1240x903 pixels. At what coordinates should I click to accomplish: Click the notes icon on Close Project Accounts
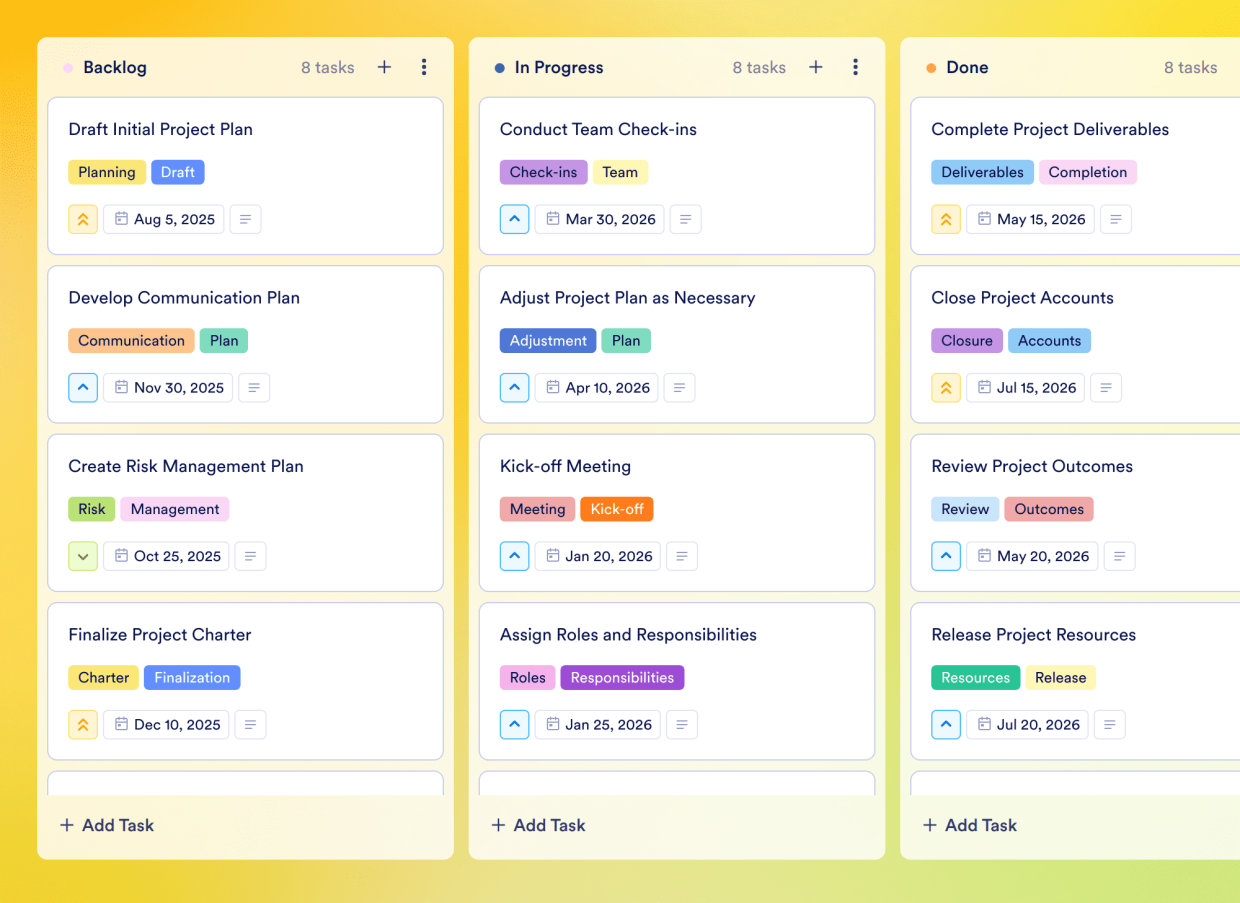1106,387
